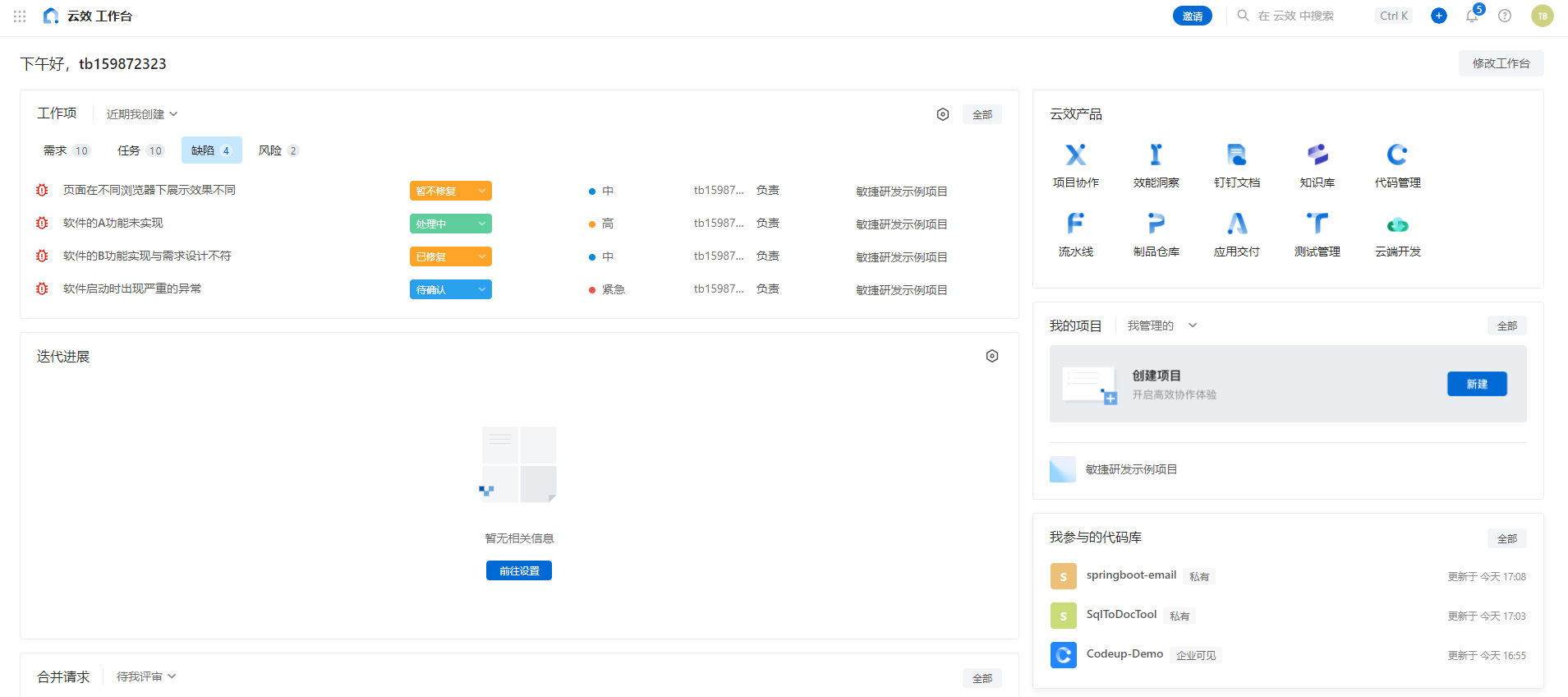Open 敏捷研发示例项目 in 我的项目 list
Screen dimensions: 1568x697
[1131, 469]
